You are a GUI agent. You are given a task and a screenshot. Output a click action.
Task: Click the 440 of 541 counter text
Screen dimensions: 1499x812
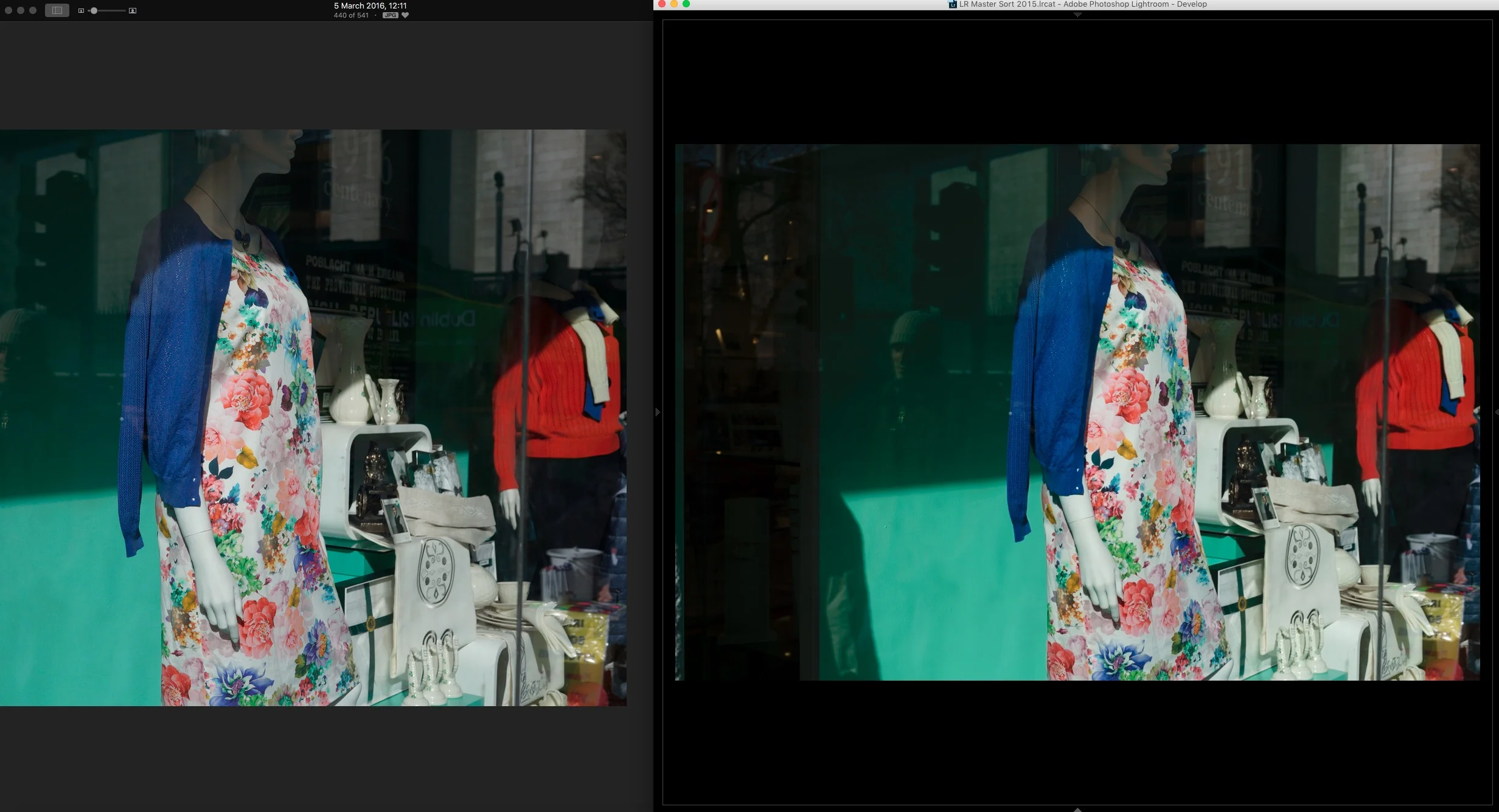click(x=351, y=15)
